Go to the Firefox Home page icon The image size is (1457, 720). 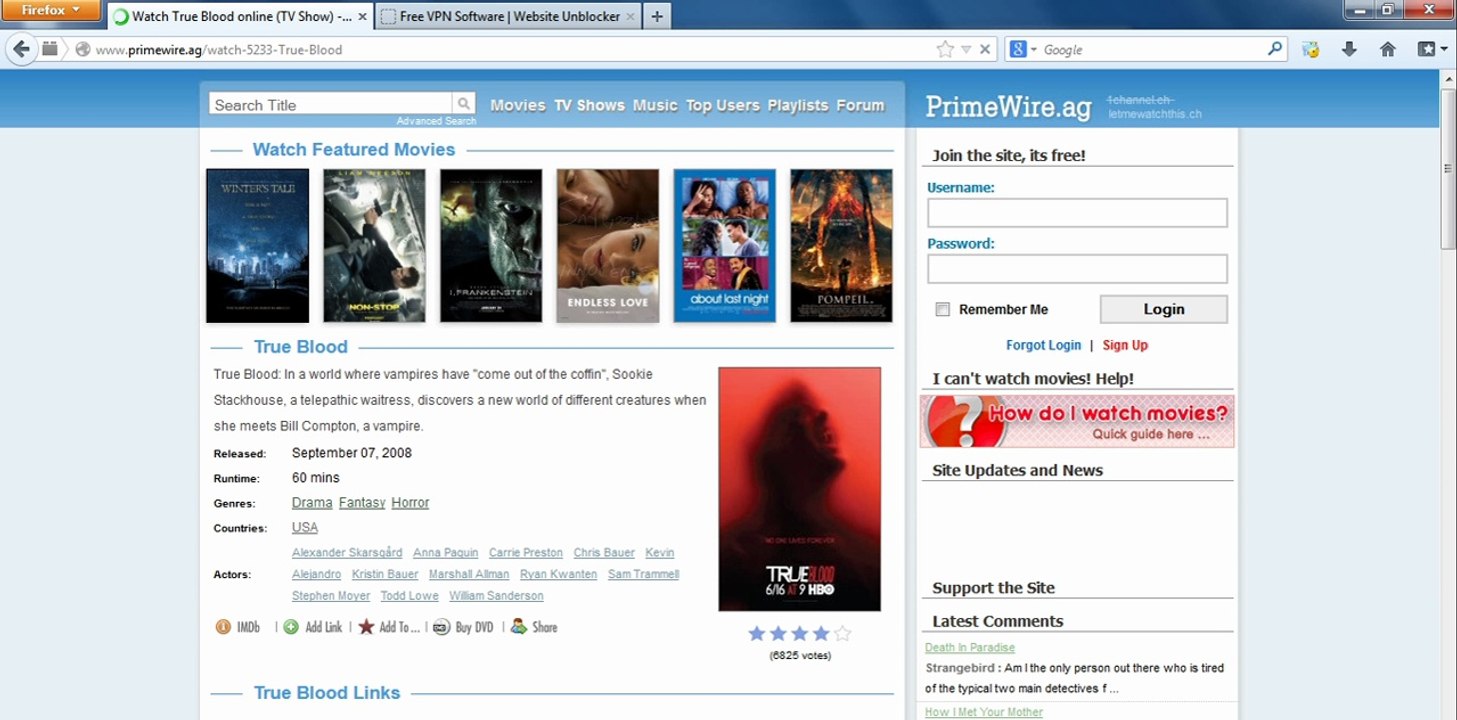tap(1387, 49)
